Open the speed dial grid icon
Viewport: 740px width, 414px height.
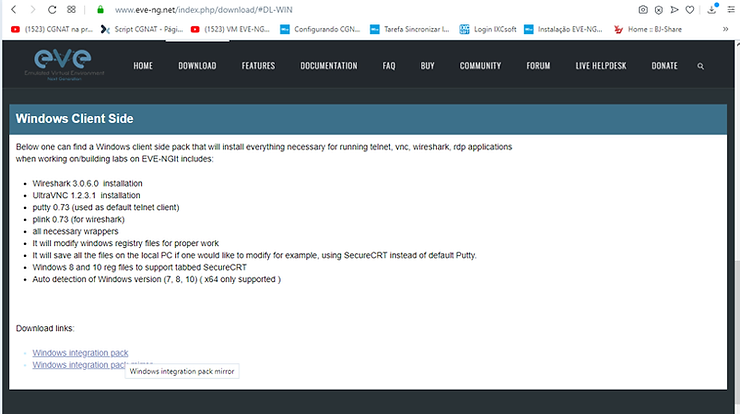71,9
